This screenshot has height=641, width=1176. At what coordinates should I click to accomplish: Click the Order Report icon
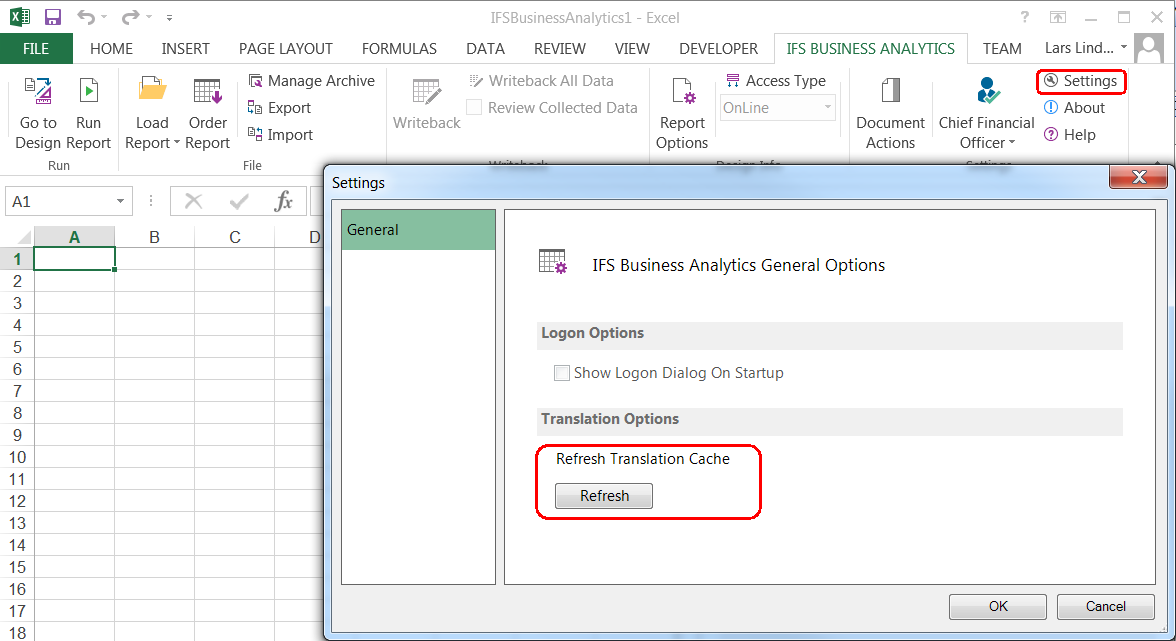click(208, 91)
